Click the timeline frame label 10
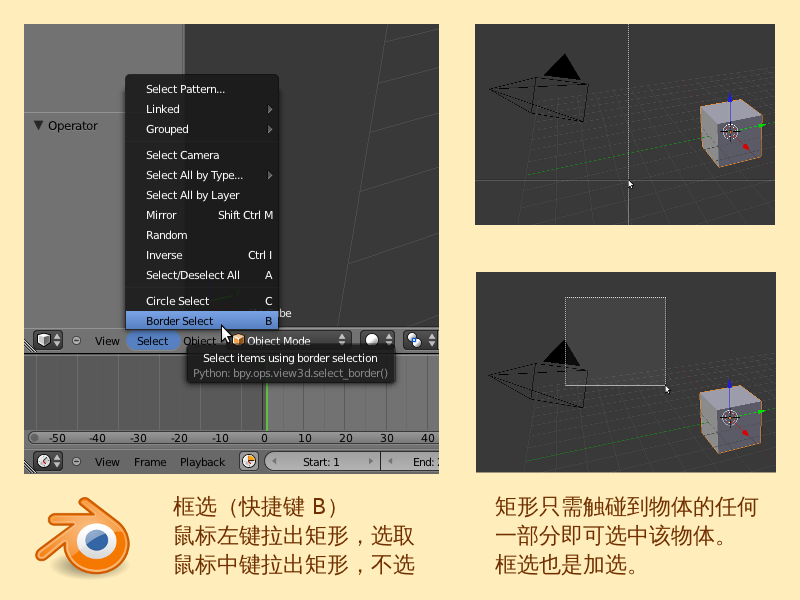Viewport: 800px width, 600px height. coord(305,438)
